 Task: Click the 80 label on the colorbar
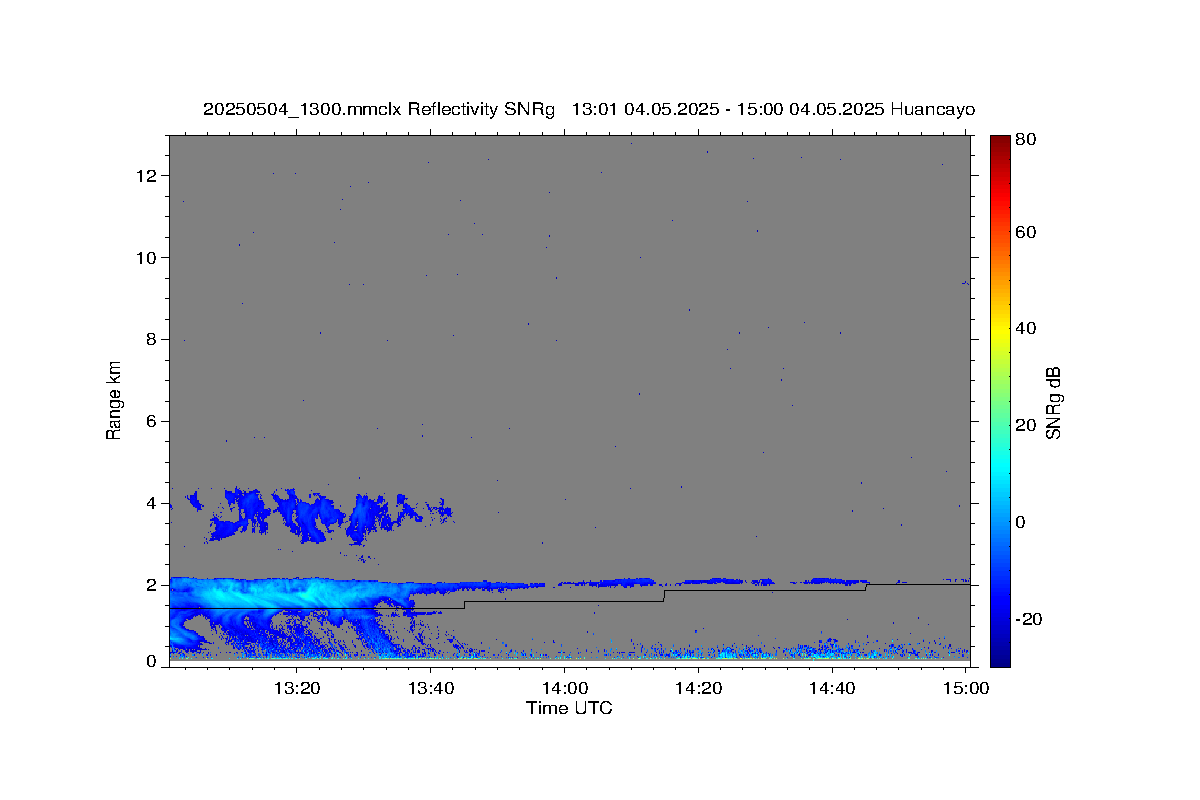(1026, 139)
